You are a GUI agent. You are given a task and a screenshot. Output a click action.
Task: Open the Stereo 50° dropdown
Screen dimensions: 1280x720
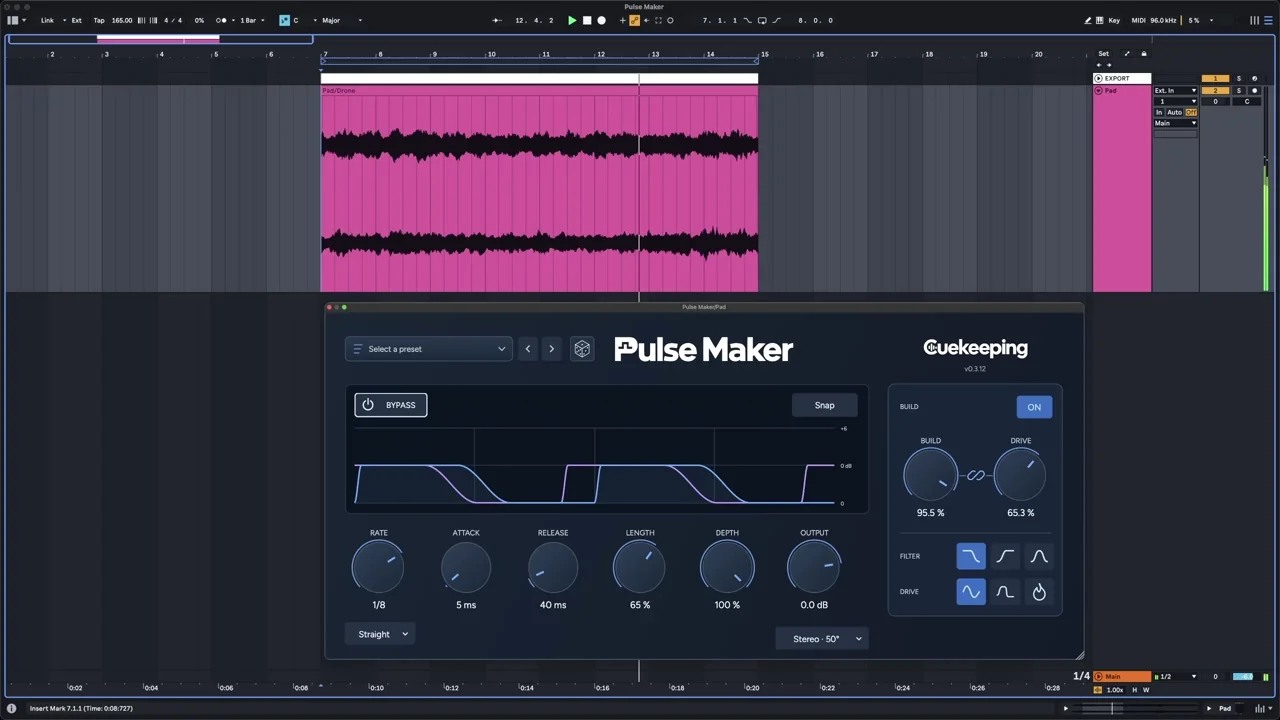[x=822, y=639]
